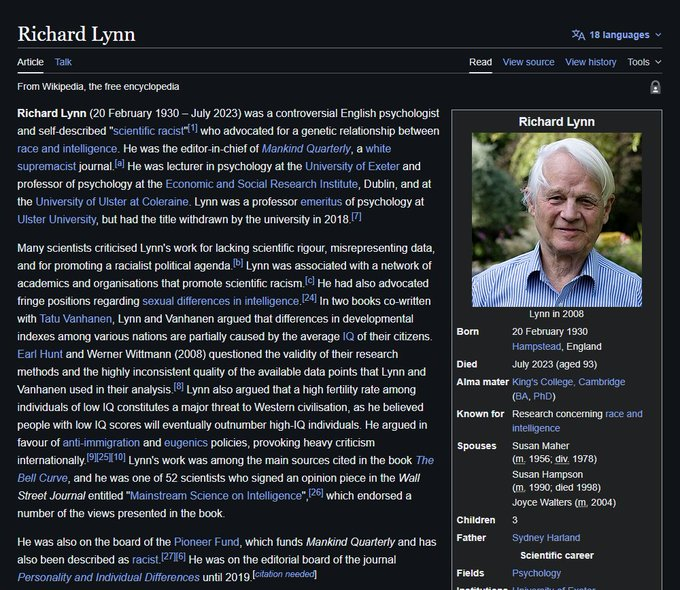Click the 'July 2023 (aged 93)' text

(555, 364)
